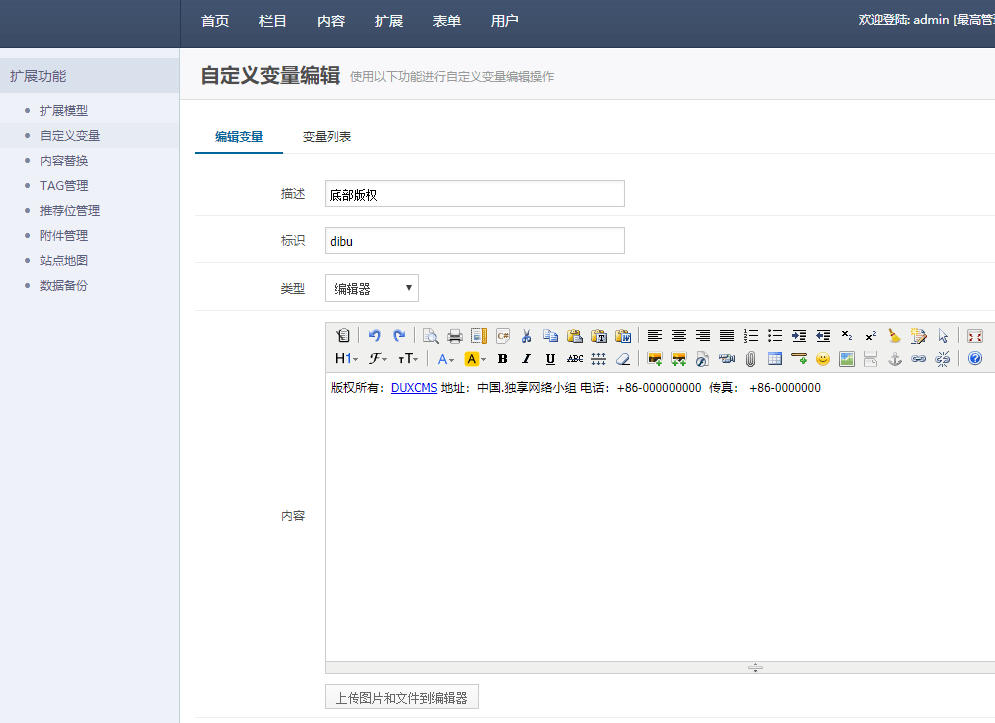Insert a template into the editor
Image resolution: width=995 pixels, height=723 pixels.
pyautogui.click(x=478, y=335)
